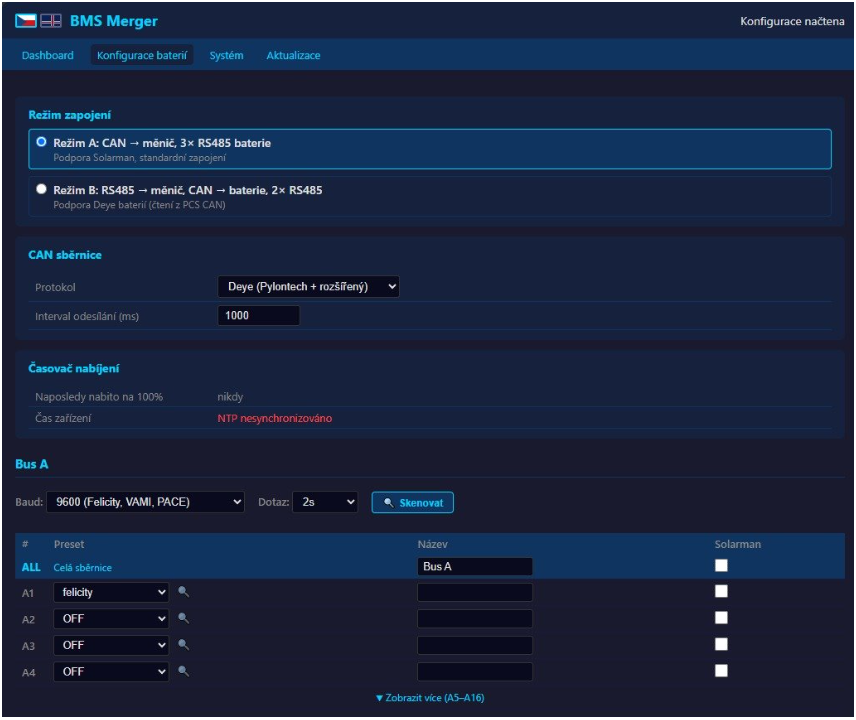
Task: Open the CAN Protokol dropdown
Action: coord(308,287)
